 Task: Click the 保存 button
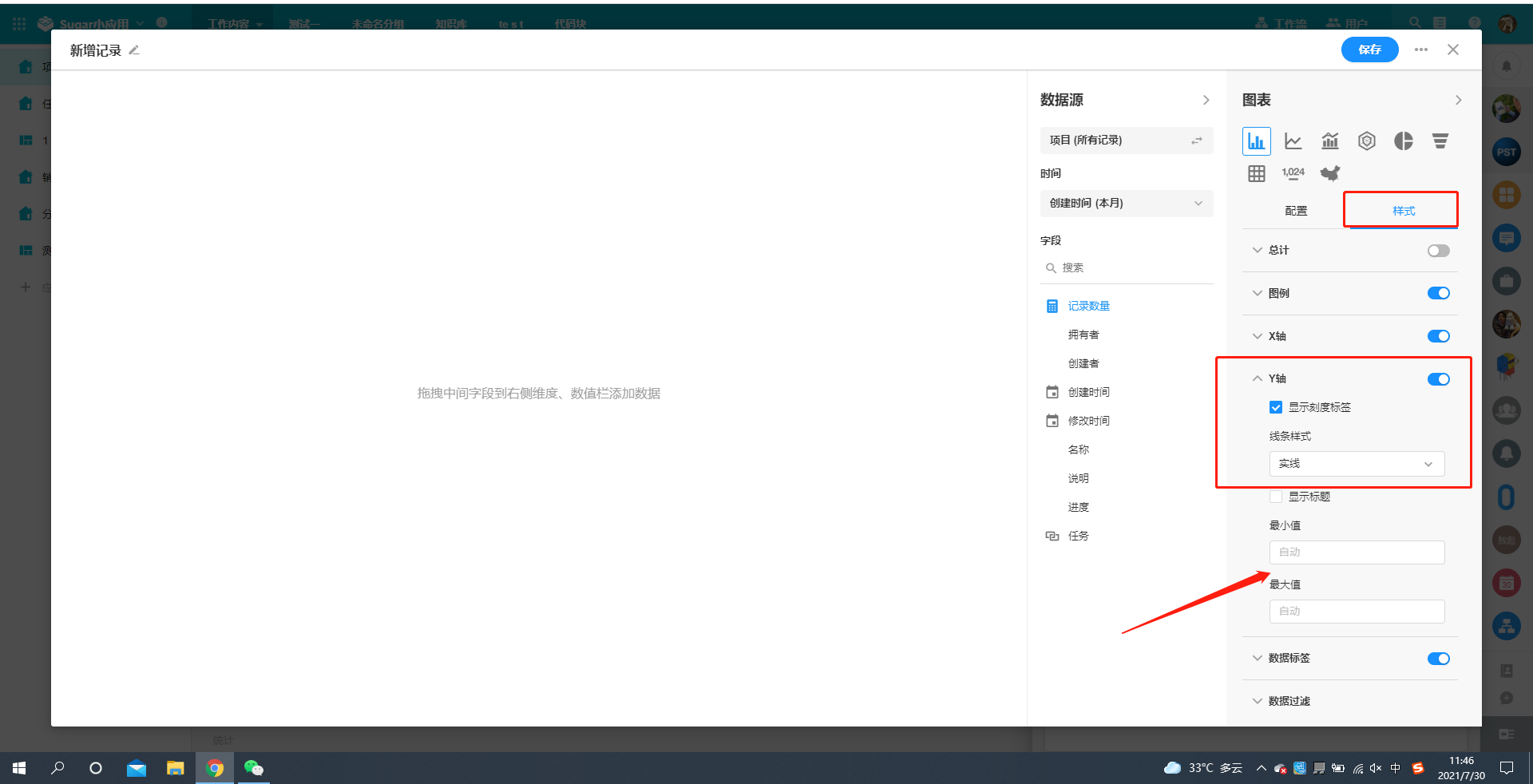tap(1369, 49)
